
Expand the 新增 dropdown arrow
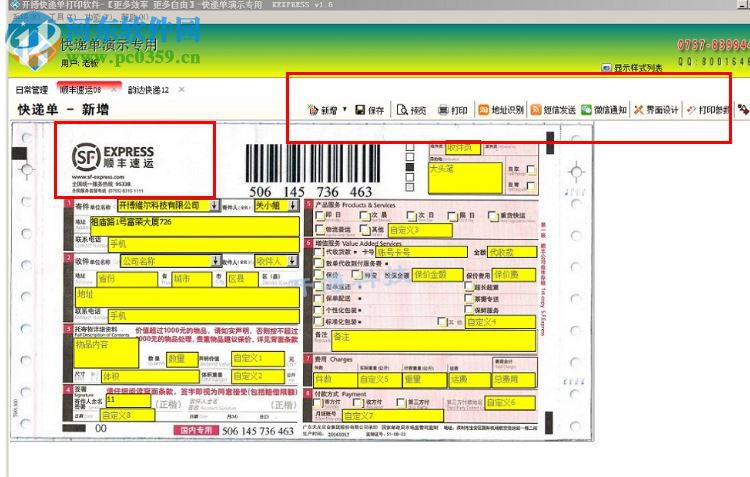pos(344,110)
